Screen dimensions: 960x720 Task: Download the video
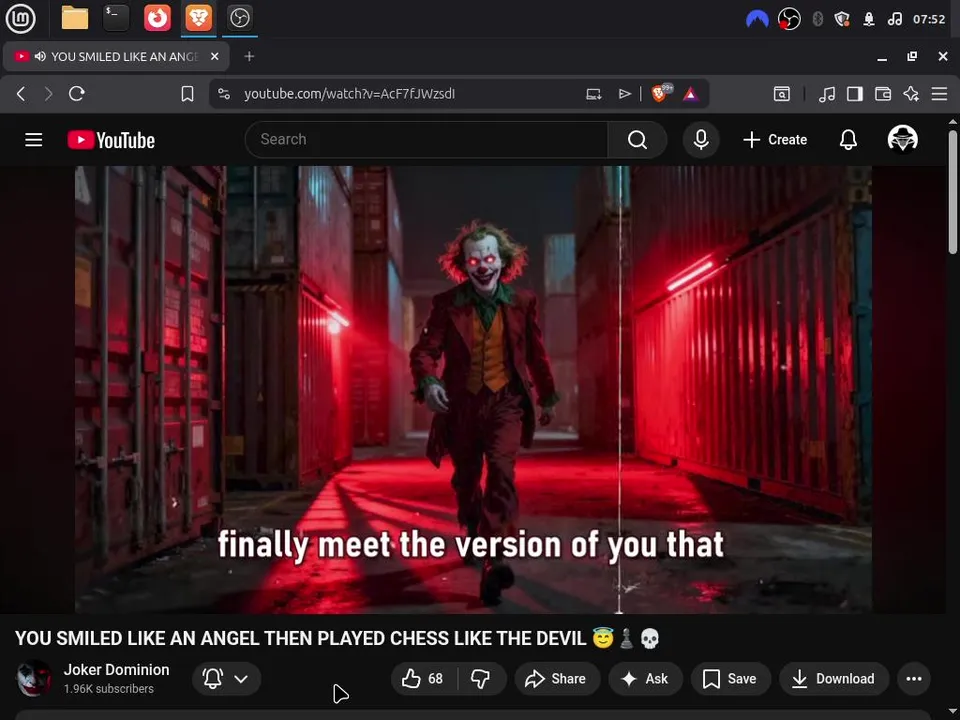[833, 678]
